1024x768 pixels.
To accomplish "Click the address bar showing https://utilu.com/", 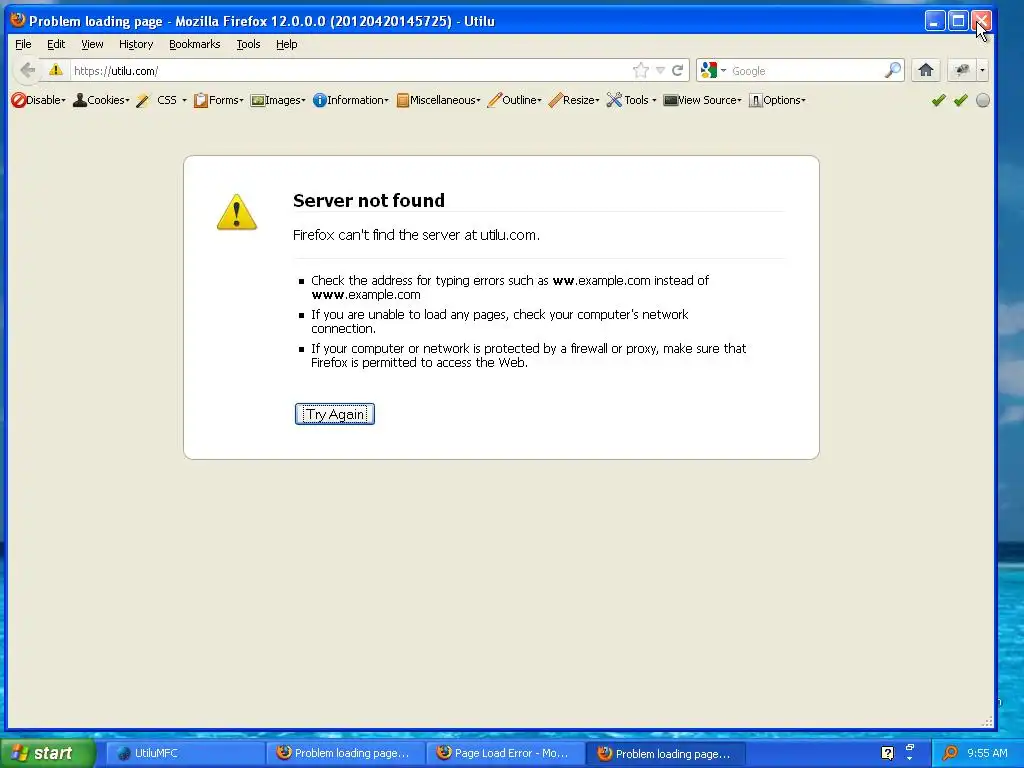I will 349,71.
